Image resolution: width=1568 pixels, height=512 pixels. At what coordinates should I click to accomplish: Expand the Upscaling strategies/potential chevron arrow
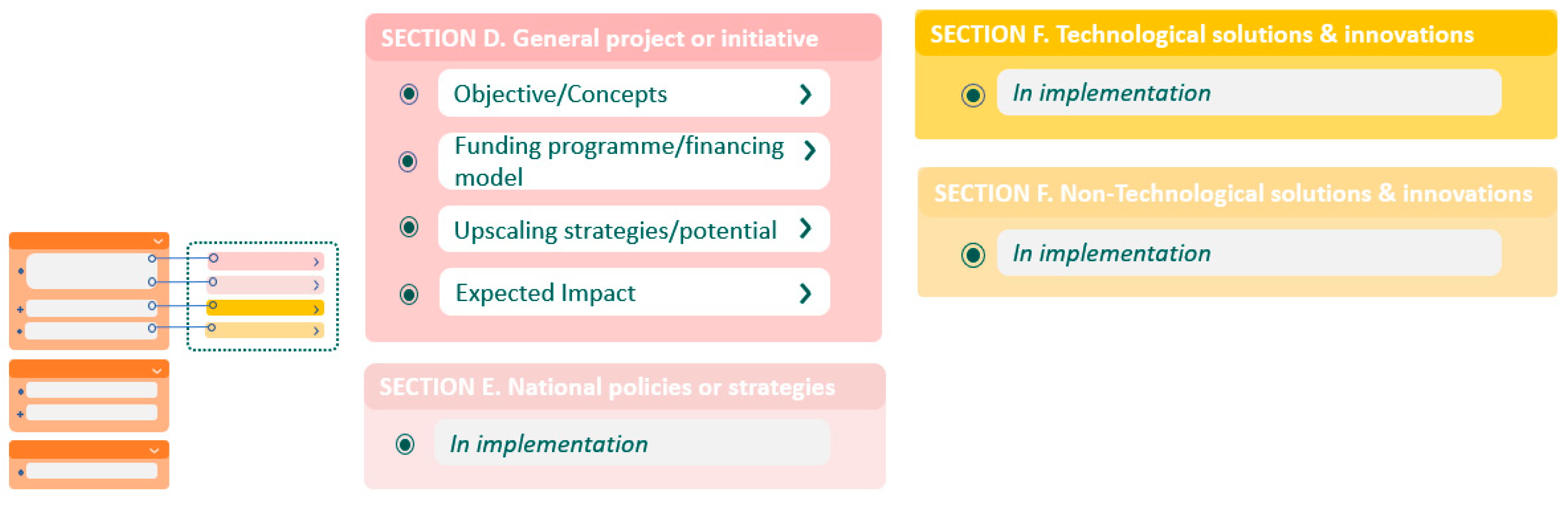[805, 228]
